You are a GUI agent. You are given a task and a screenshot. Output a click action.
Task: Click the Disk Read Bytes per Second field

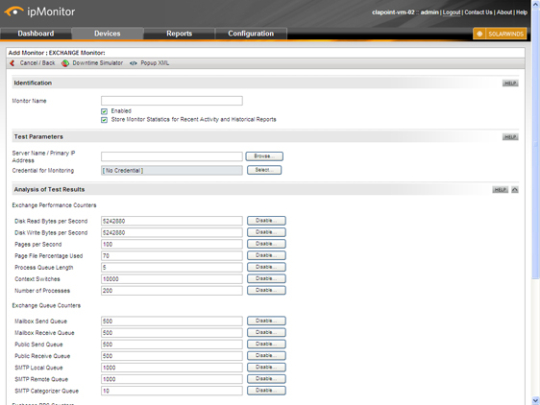pos(172,221)
